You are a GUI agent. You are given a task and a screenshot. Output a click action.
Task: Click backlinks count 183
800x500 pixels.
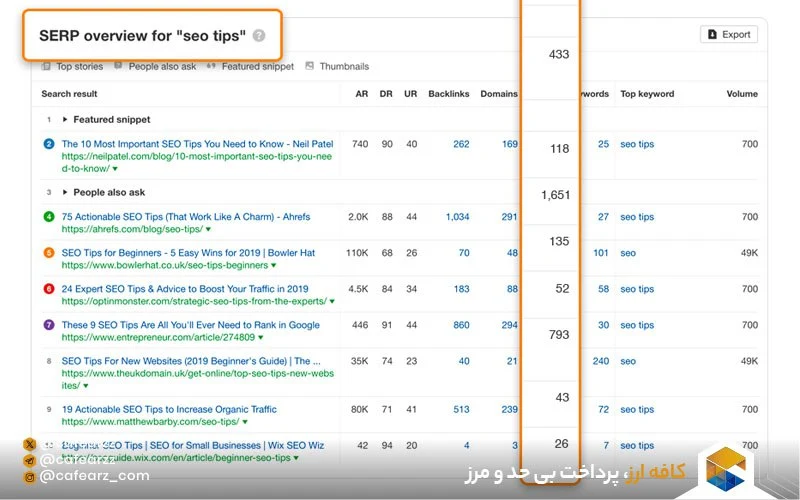click(x=461, y=289)
